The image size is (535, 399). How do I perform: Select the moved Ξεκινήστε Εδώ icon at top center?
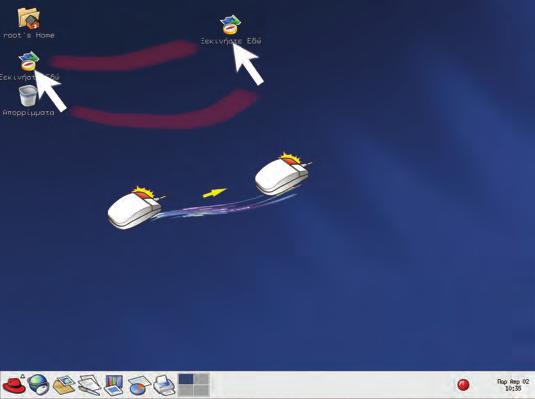tap(230, 25)
